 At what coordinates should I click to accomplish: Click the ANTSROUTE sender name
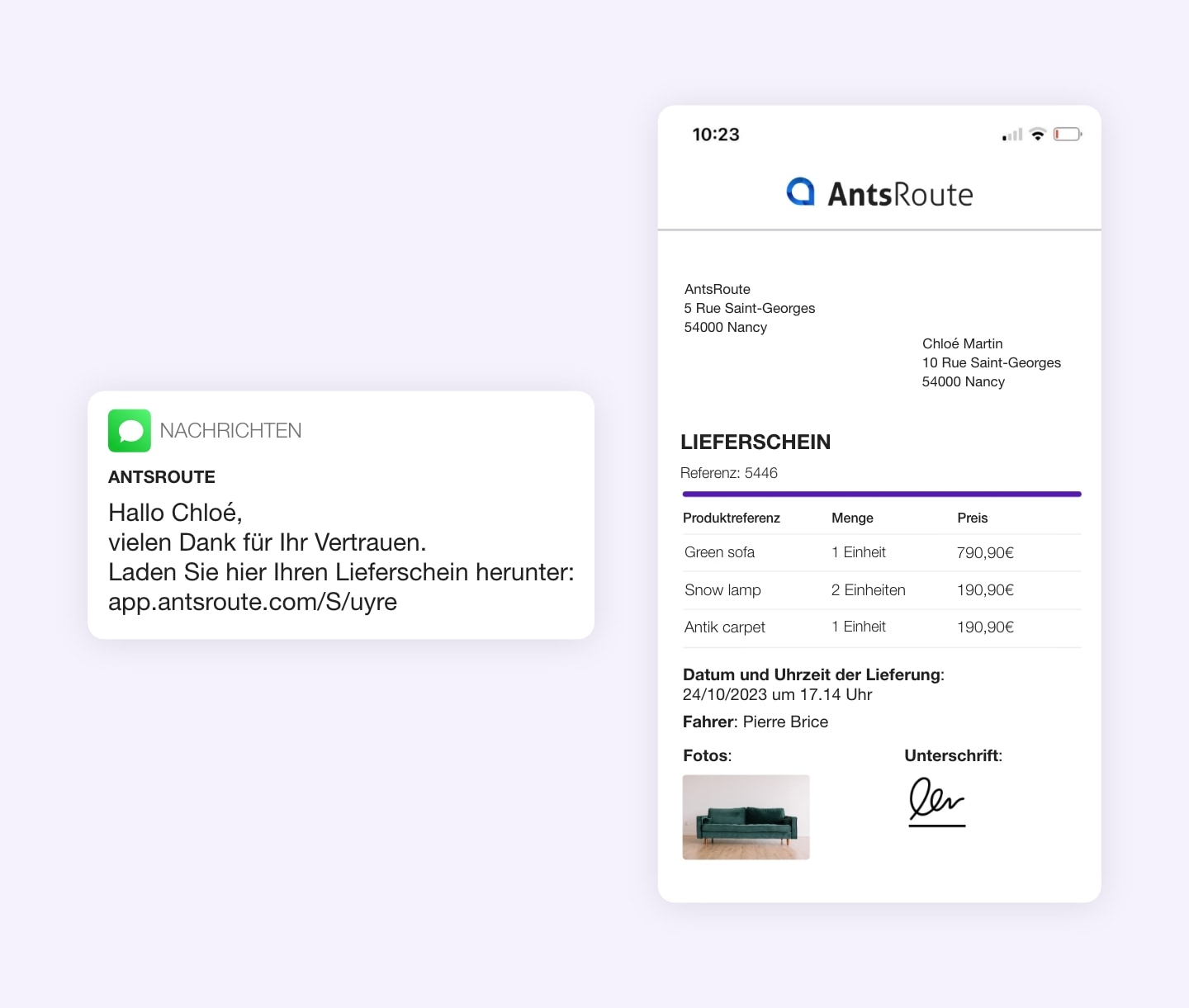(162, 477)
